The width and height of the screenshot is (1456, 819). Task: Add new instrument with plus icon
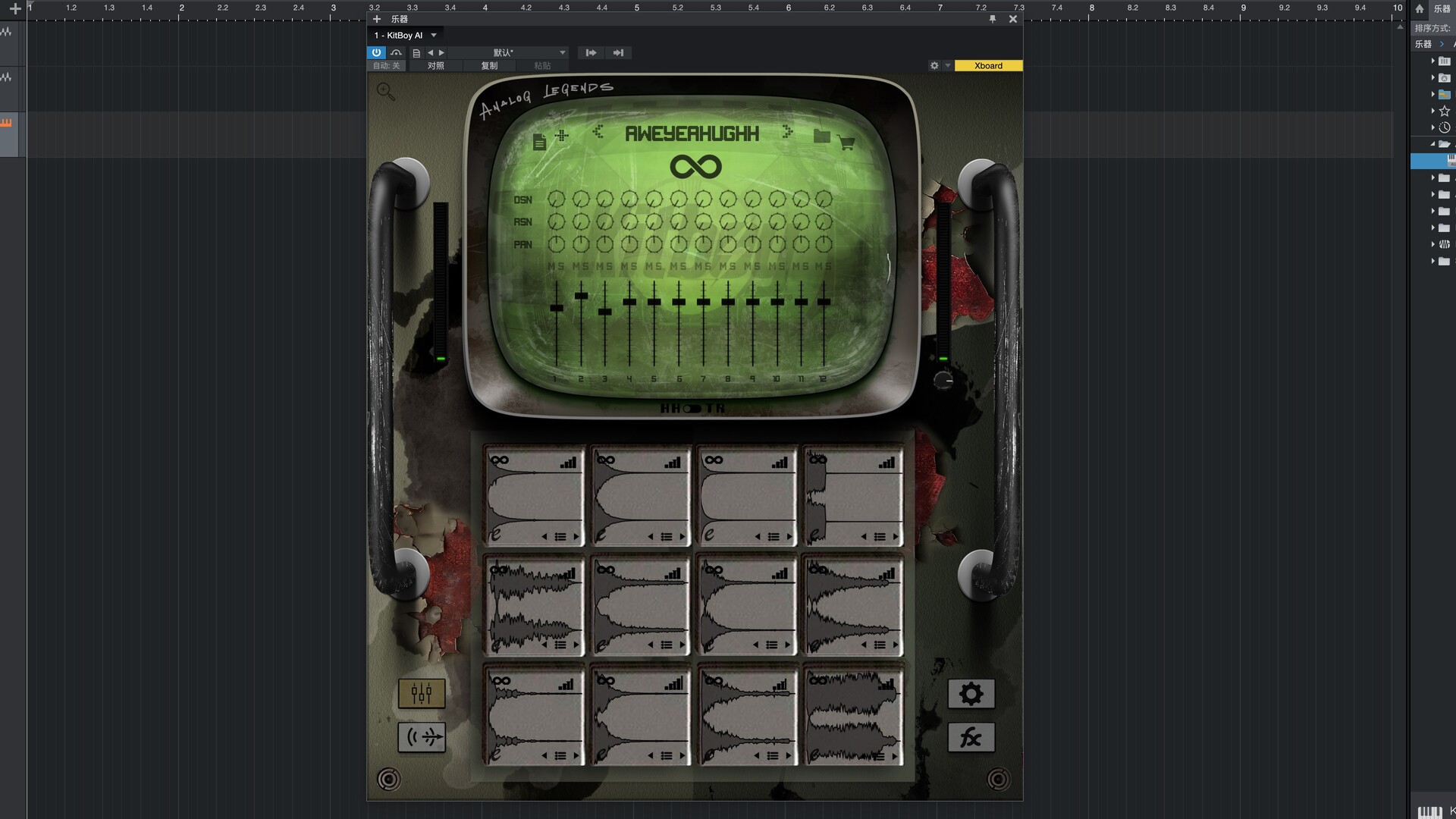pos(377,19)
